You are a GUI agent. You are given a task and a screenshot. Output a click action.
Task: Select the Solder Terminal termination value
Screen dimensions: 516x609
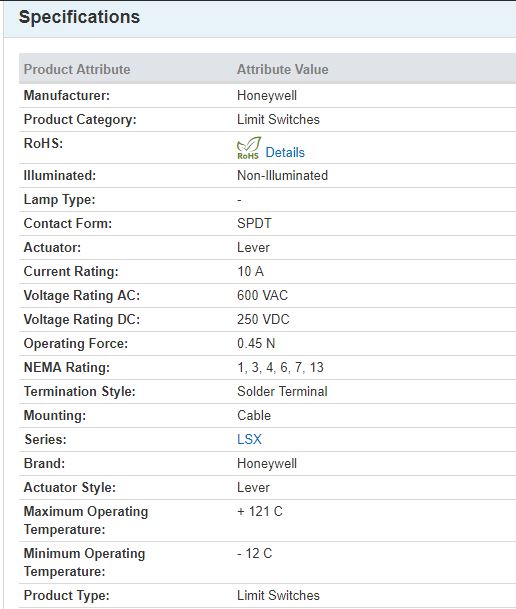[282, 391]
